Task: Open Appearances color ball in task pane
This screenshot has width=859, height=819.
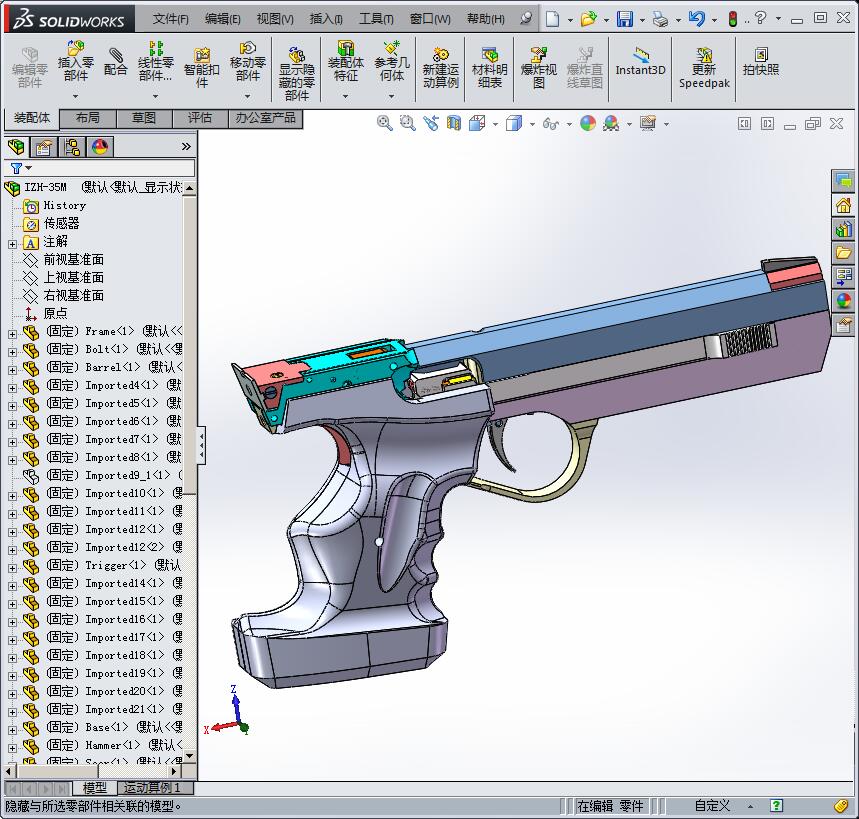Action: [x=843, y=301]
